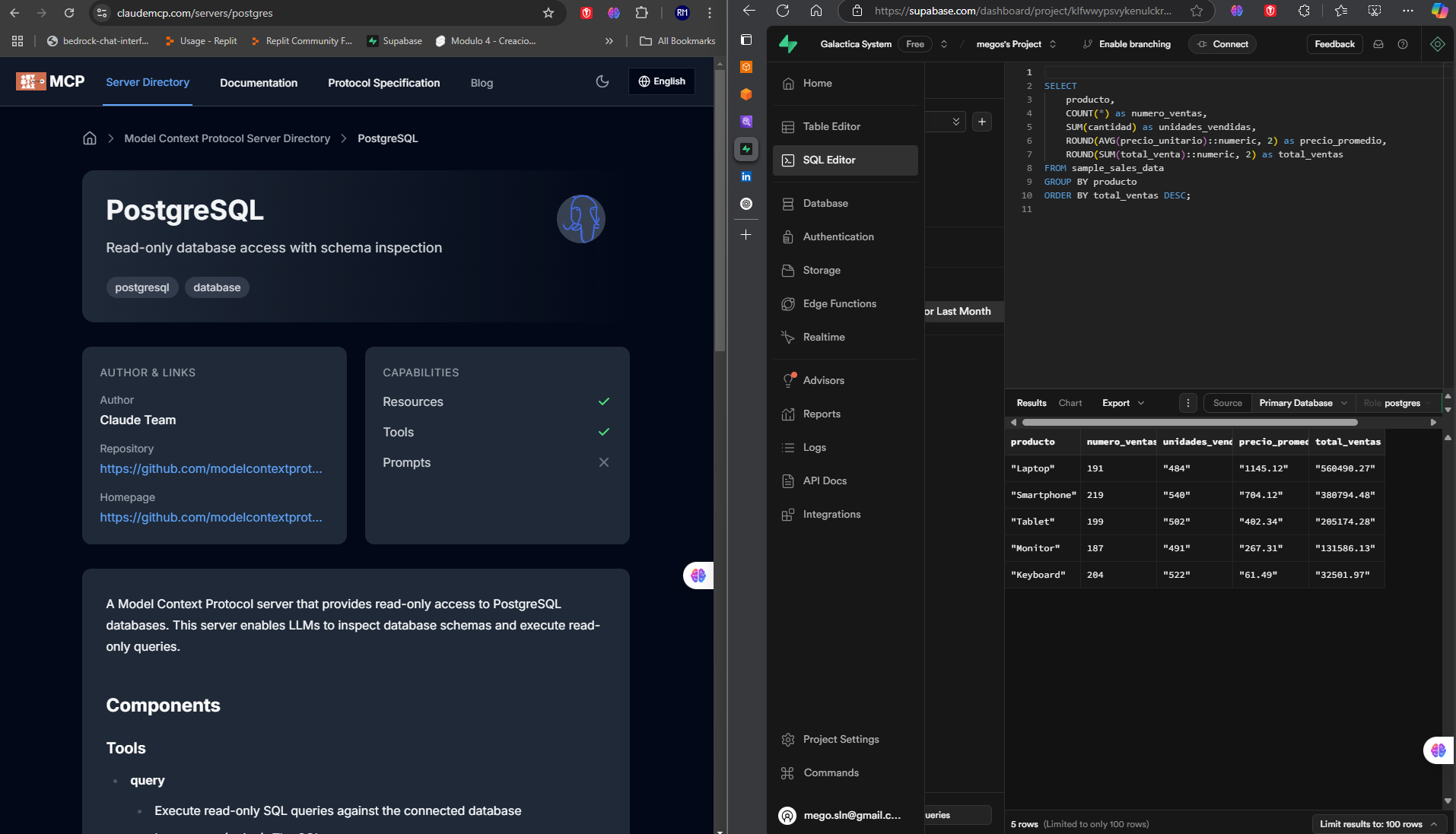Open All Bookmarks folder in Chrome

click(x=678, y=41)
